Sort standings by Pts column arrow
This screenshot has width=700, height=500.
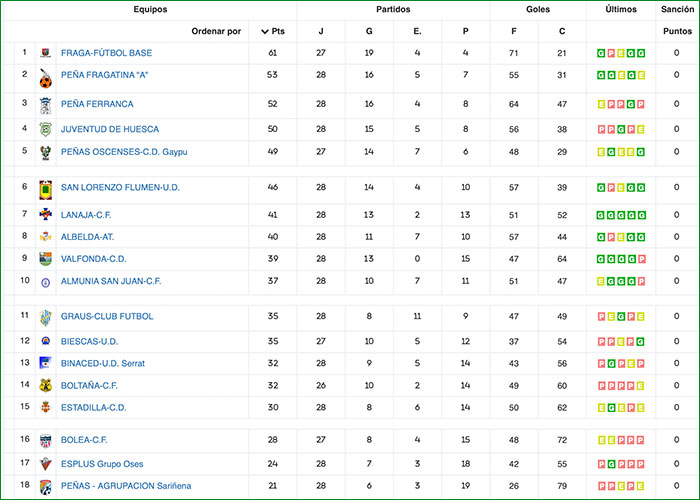[271, 31]
